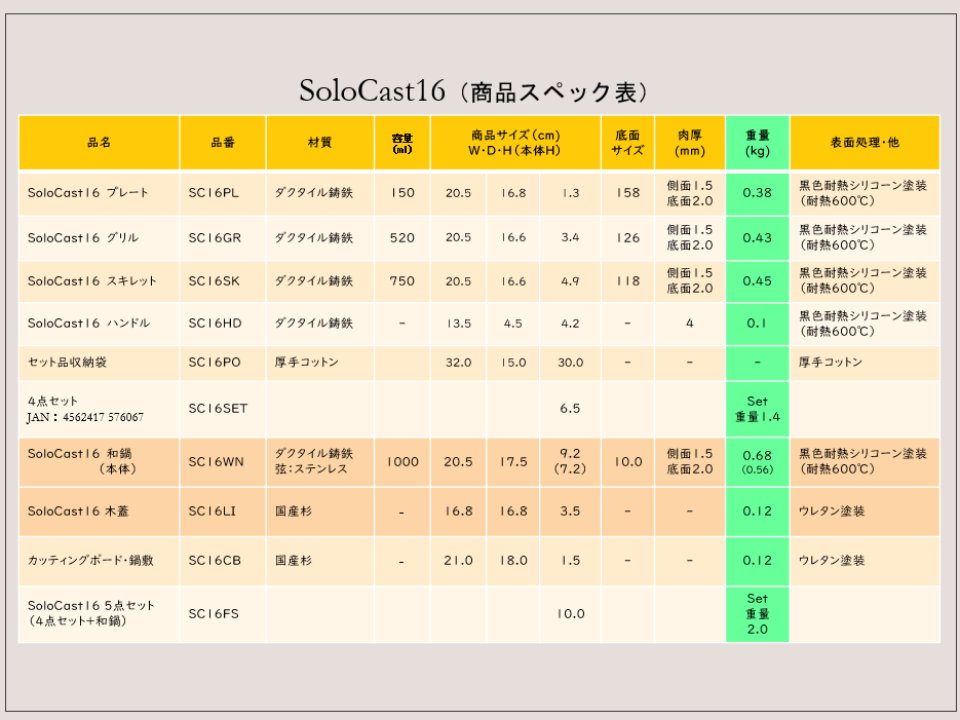The height and width of the screenshot is (720, 960).
Task: Click bottom size value 158
Action: [x=628, y=193]
